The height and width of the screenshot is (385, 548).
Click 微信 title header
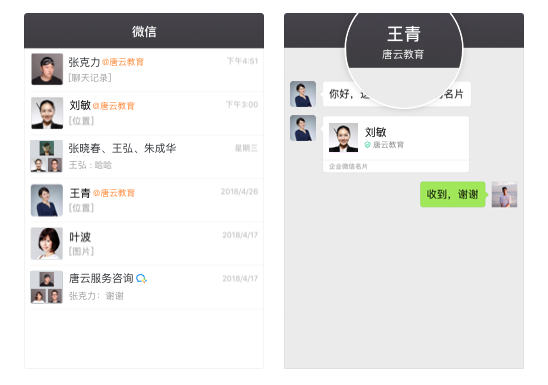pos(144,31)
